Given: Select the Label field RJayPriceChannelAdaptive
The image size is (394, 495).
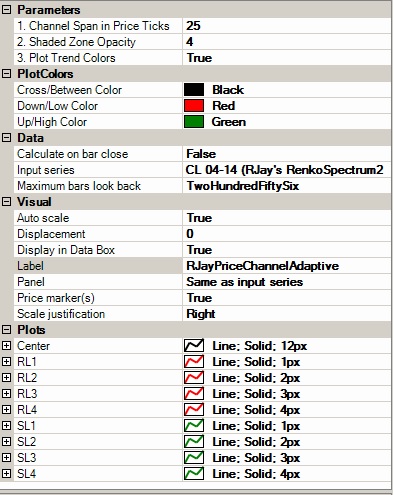Looking at the screenshot, I should click(287, 266).
